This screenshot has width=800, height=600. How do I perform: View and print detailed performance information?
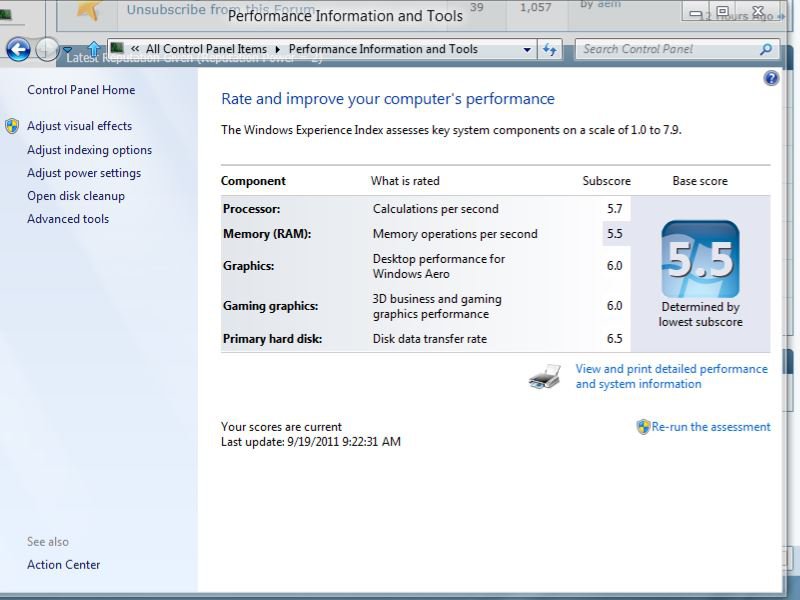pos(671,376)
